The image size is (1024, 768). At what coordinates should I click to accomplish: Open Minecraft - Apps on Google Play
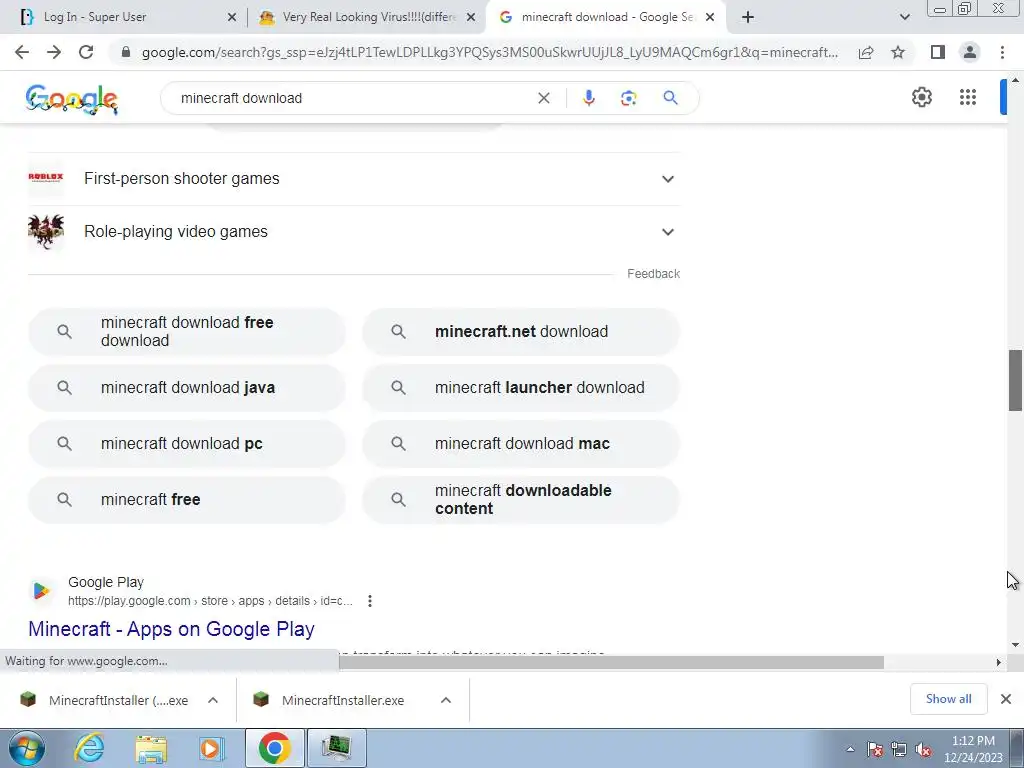pos(171,629)
